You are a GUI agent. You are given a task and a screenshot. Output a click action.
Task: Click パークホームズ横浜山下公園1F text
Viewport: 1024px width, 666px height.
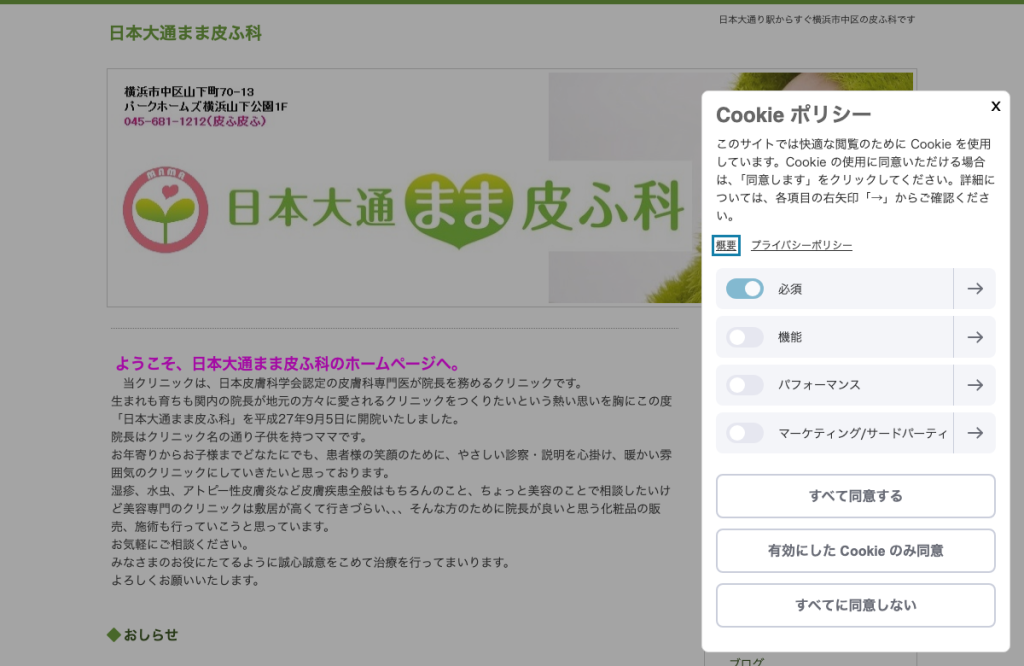click(x=206, y=106)
